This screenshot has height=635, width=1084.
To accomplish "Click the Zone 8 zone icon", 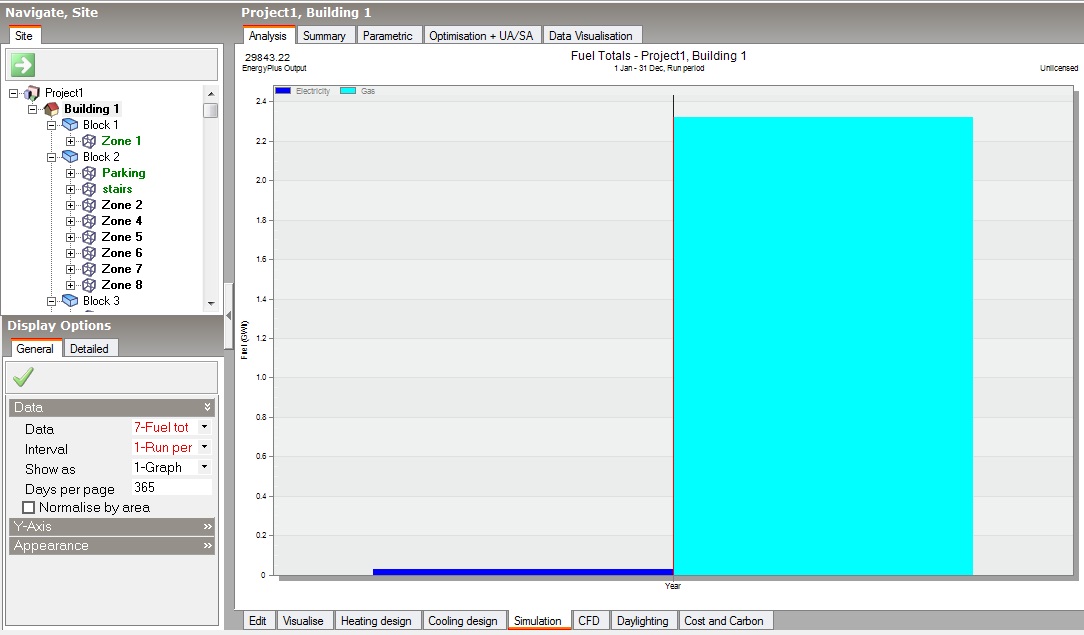I will pos(89,285).
